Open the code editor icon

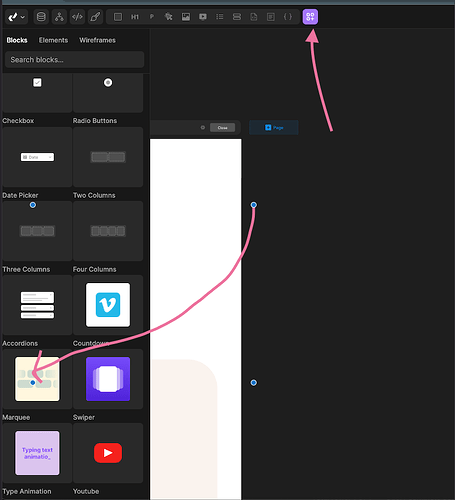coord(77,17)
